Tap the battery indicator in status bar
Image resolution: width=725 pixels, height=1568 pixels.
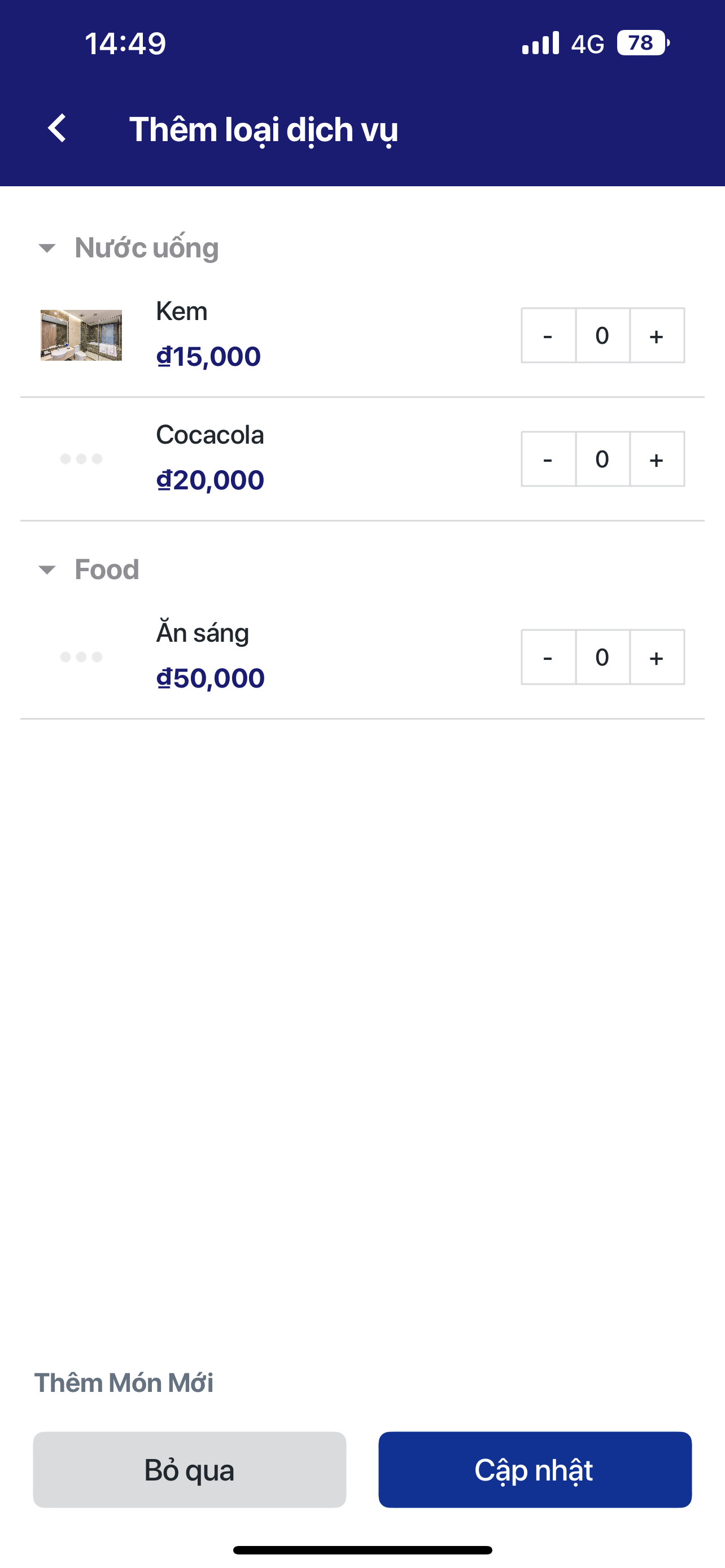tap(642, 43)
